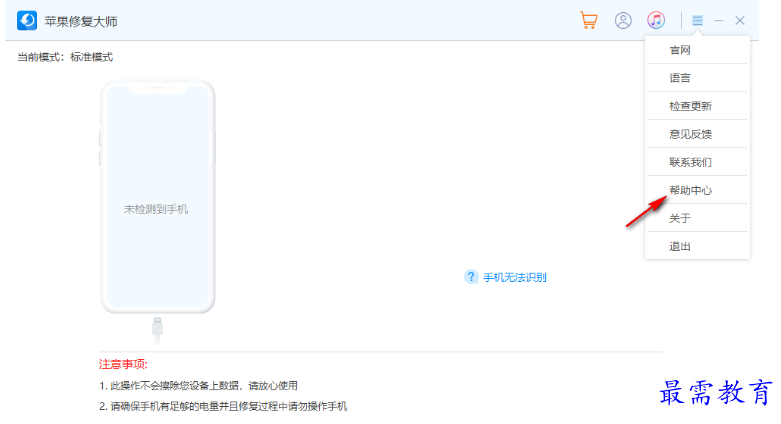781x424 pixels.
Task: Choose 检查更新 in the menu
Action: coord(697,106)
